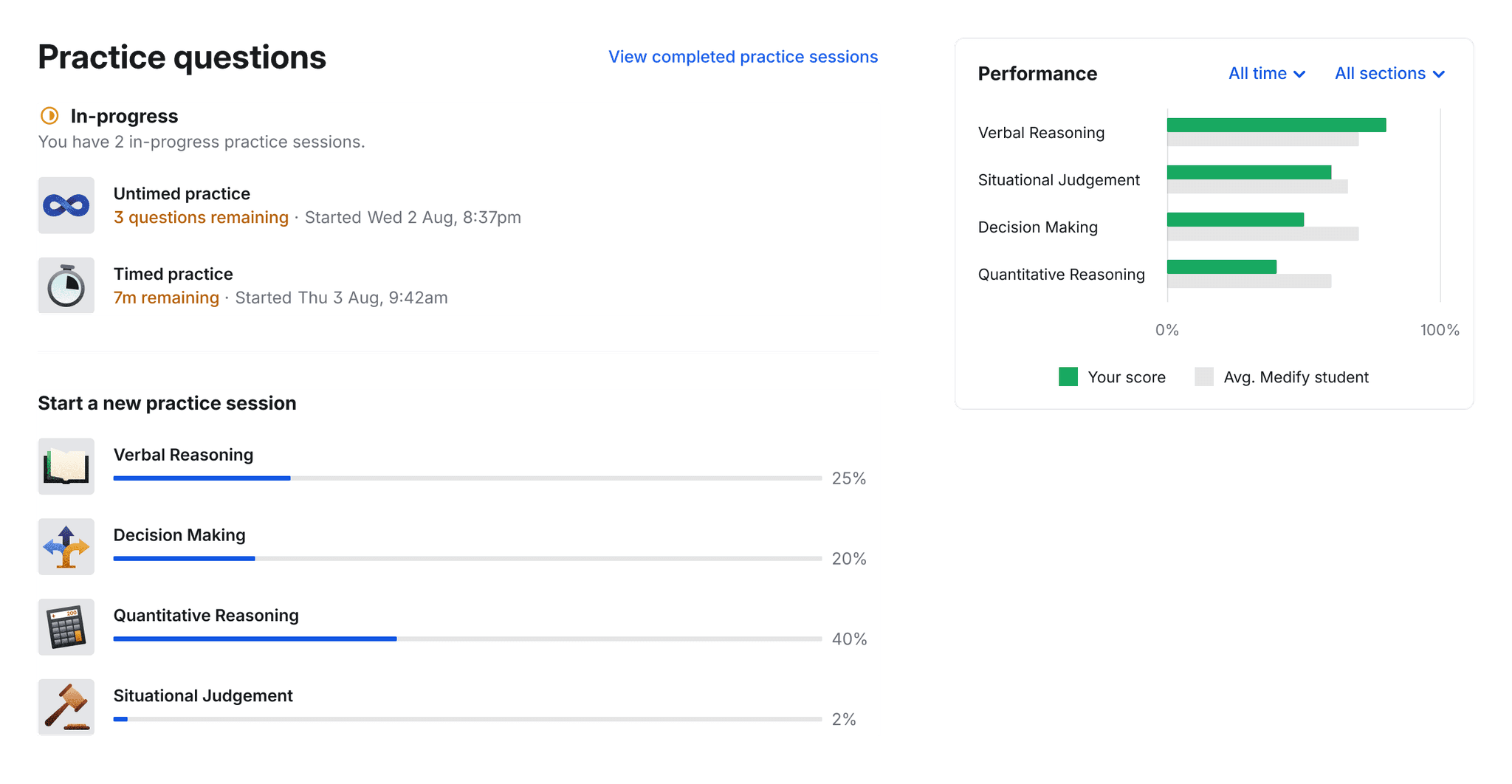Resume the Untimed practice session
This screenshot has height=784, width=1512.
(x=182, y=194)
